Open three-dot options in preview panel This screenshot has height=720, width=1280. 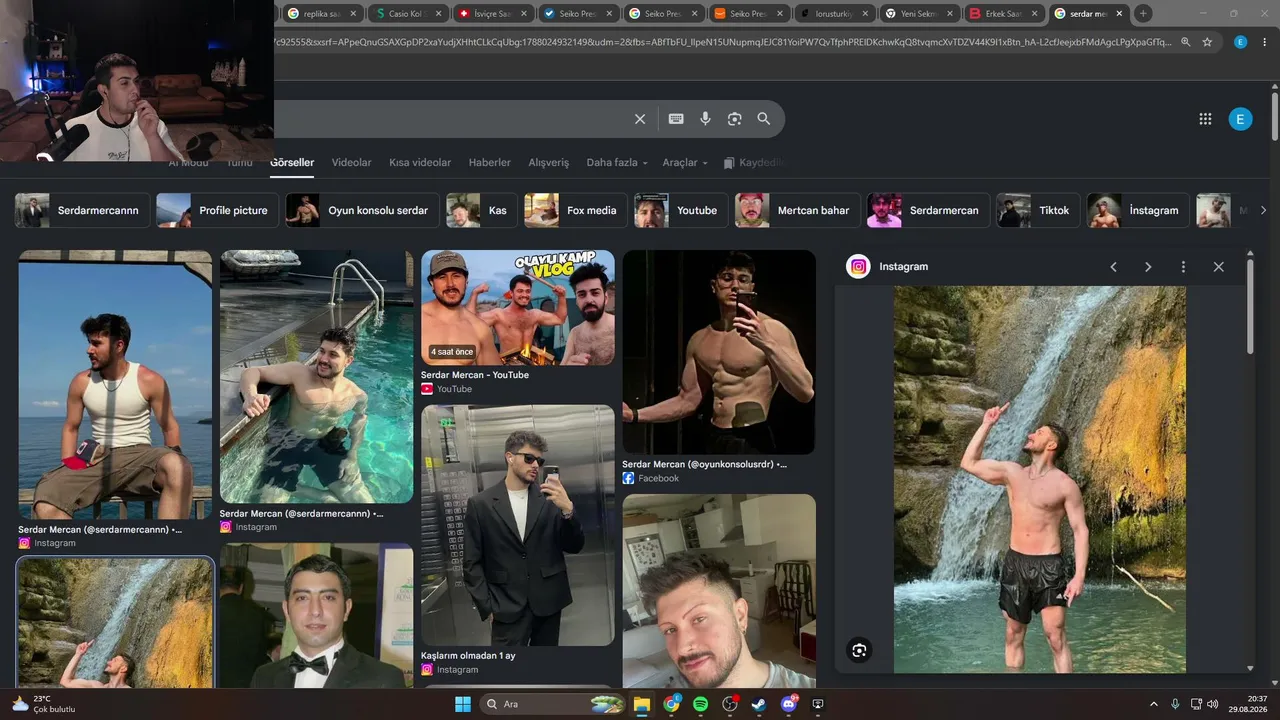pyautogui.click(x=1183, y=267)
